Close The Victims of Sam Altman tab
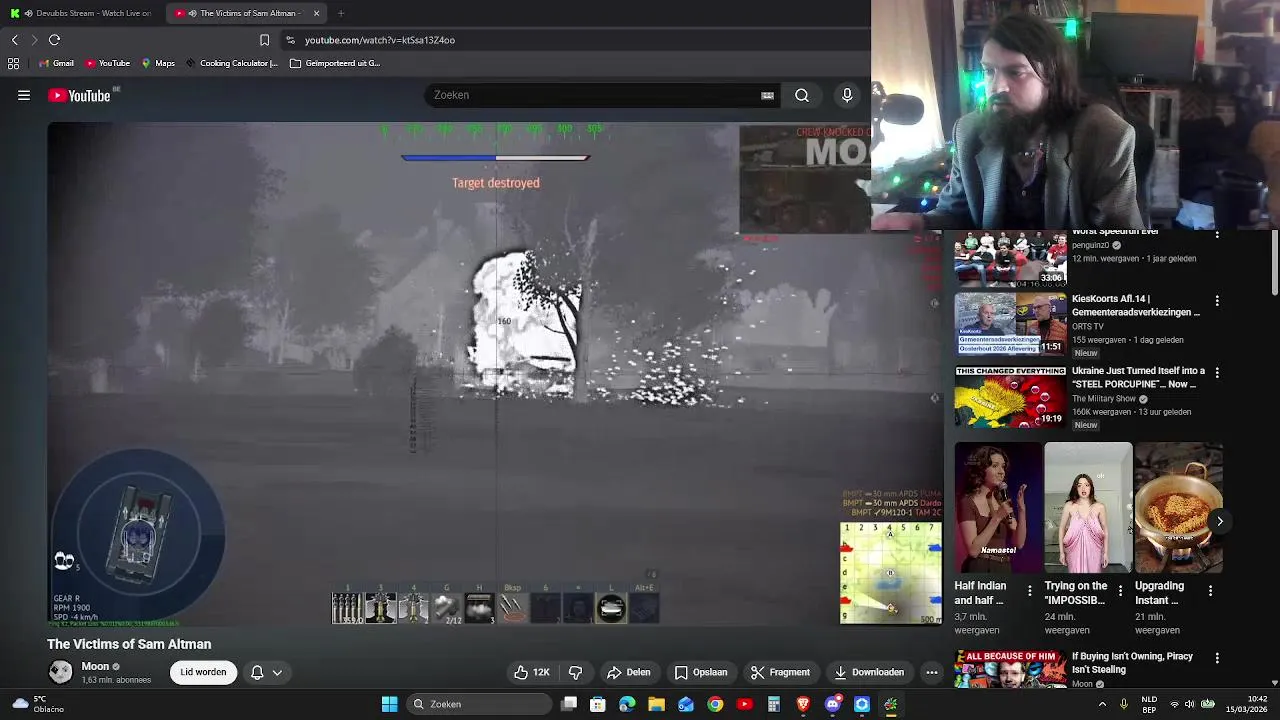1280x720 pixels. pos(317,13)
